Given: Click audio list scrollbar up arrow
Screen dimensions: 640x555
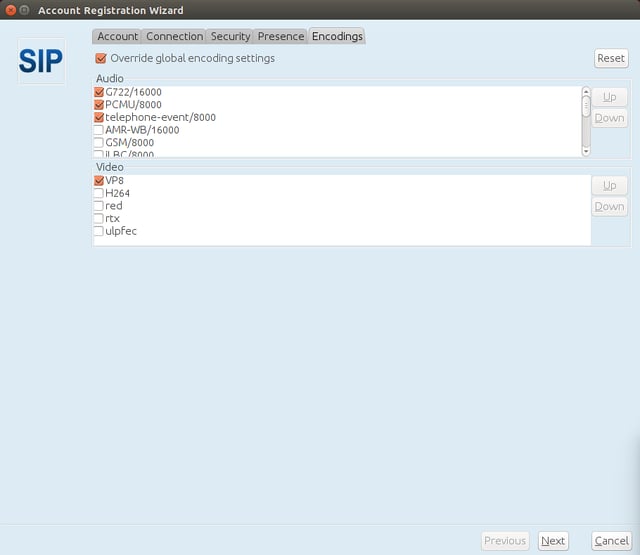Looking at the screenshot, I should (586, 91).
